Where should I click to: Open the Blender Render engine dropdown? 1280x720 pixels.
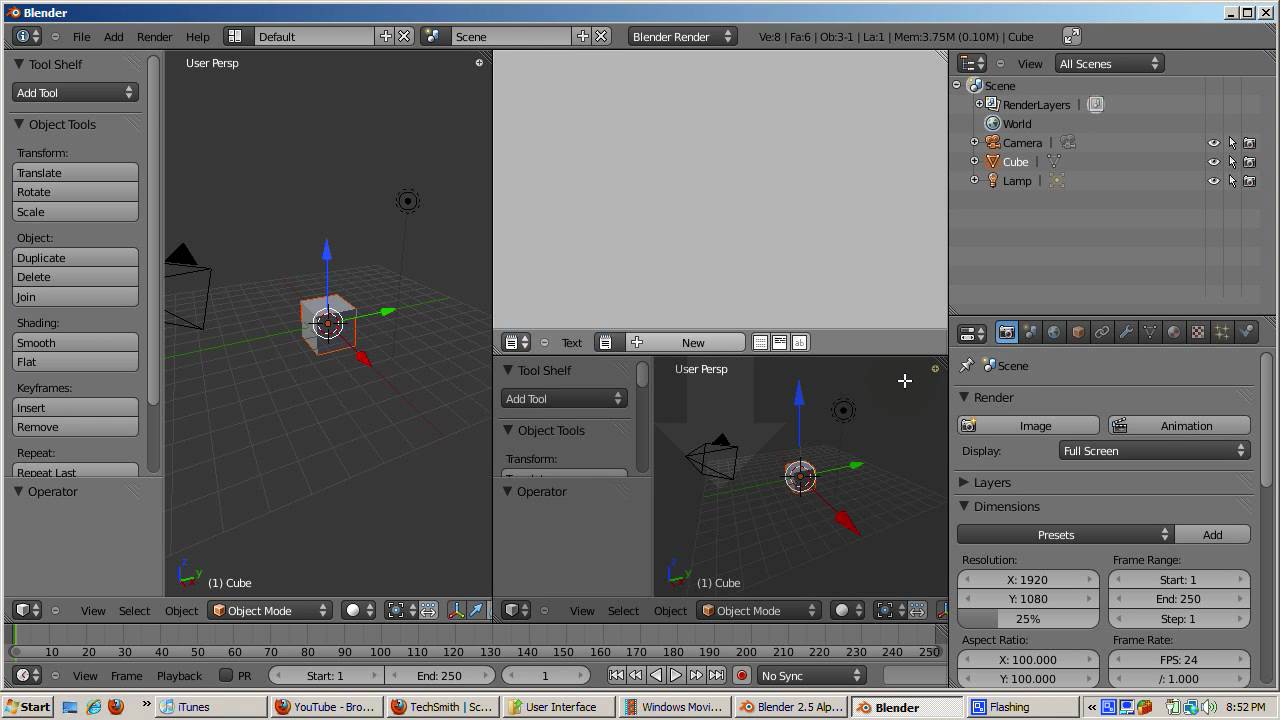683,36
